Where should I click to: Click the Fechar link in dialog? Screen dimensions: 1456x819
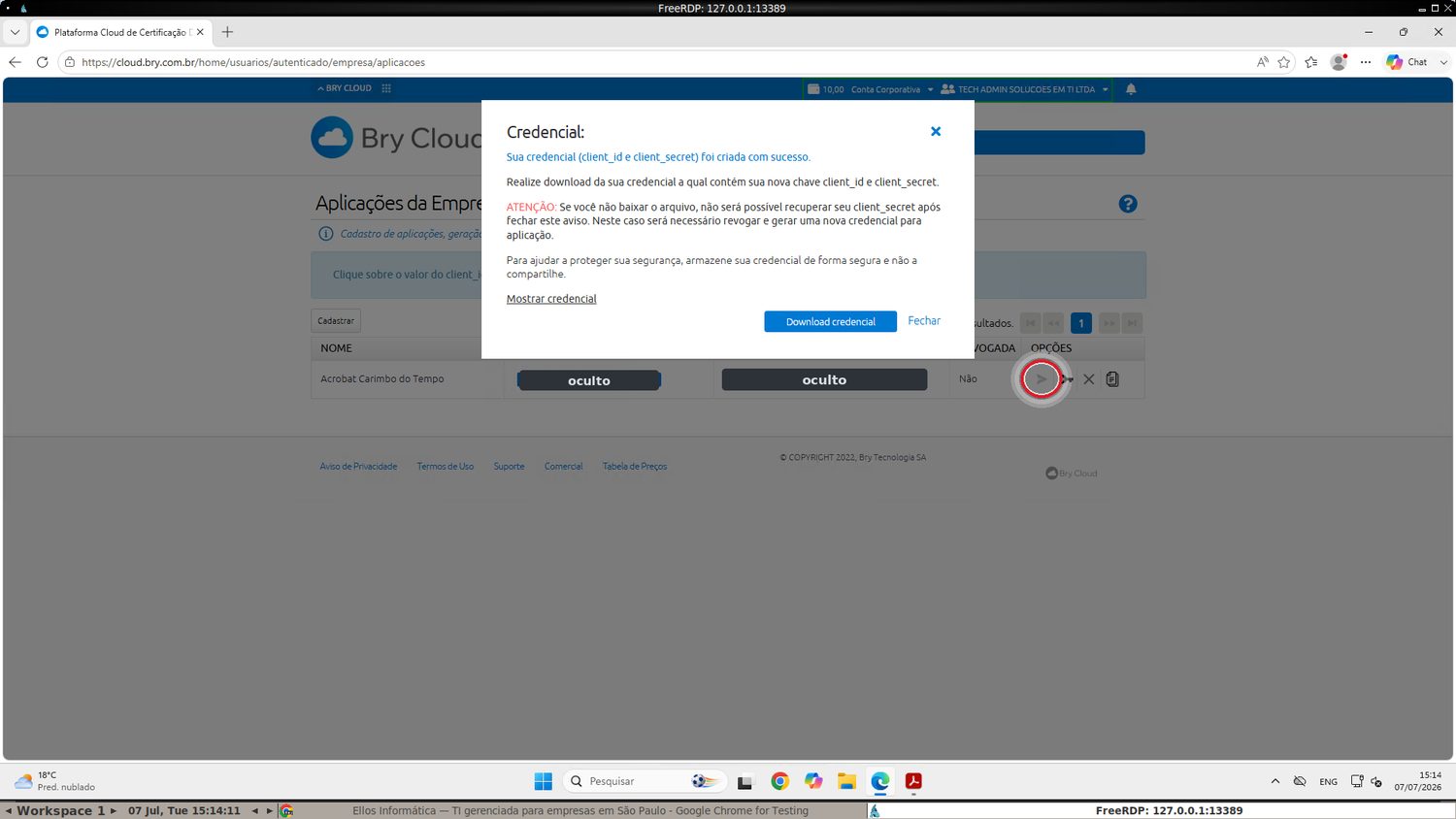[x=924, y=320]
